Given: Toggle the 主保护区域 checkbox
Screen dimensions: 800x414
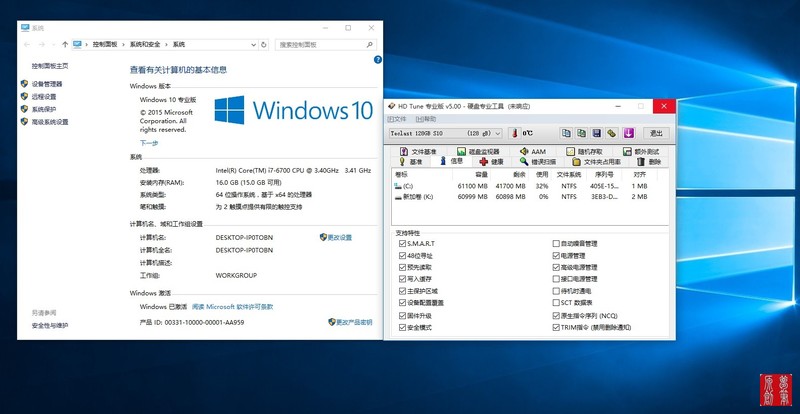Looking at the screenshot, I should pyautogui.click(x=403, y=291).
